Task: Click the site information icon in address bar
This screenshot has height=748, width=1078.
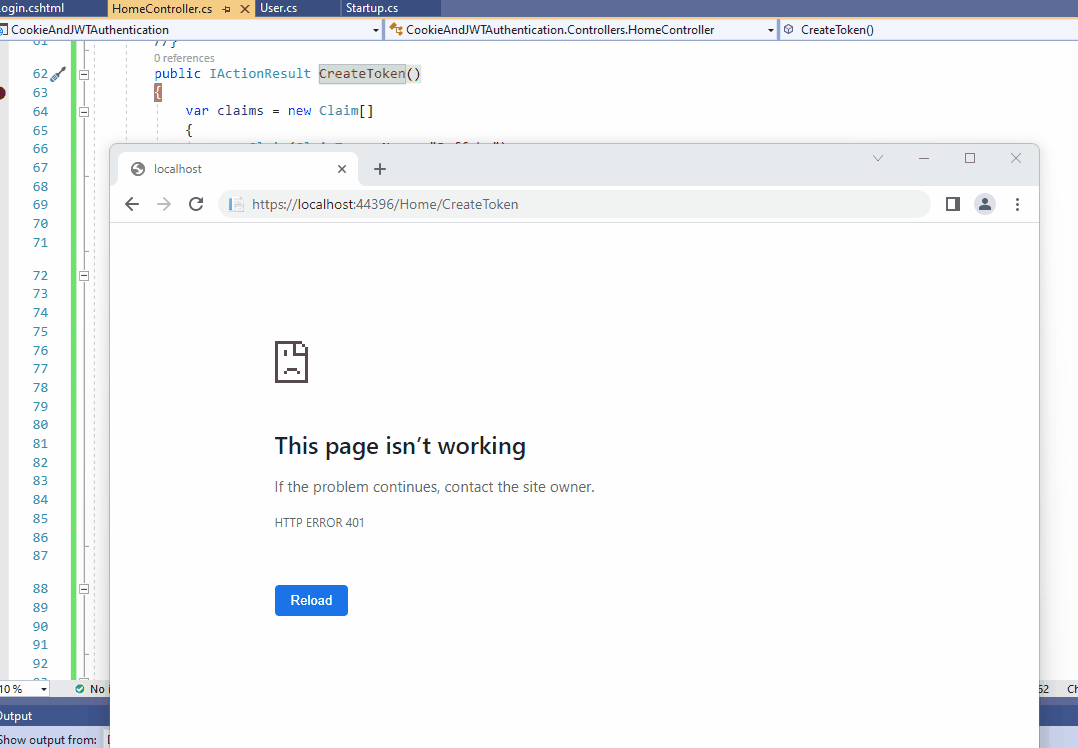Action: click(x=236, y=204)
